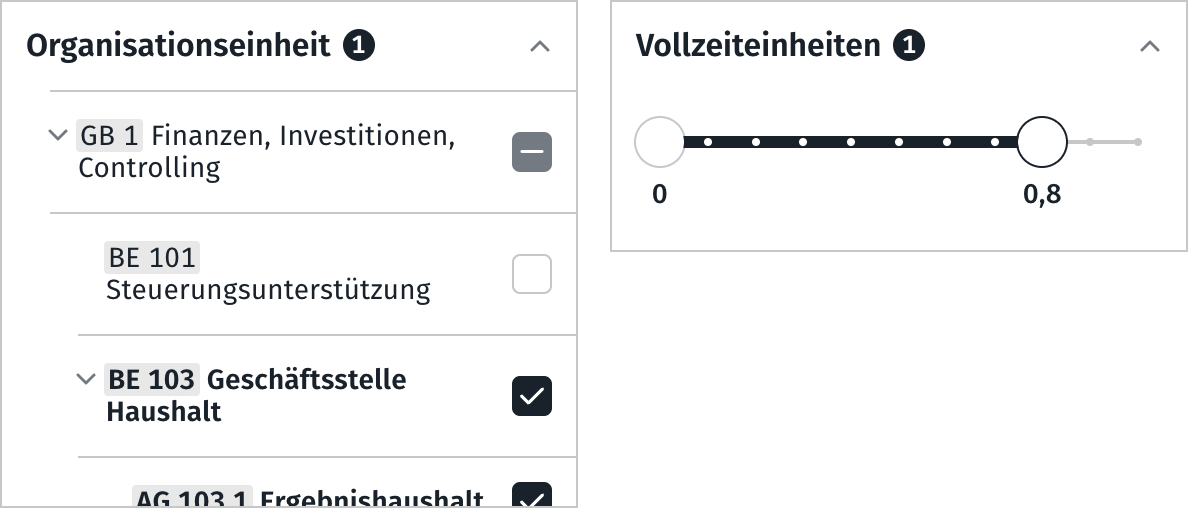Screen dimensions: 1188x508
Task: Click the left slider handle at 0
Action: [659, 142]
